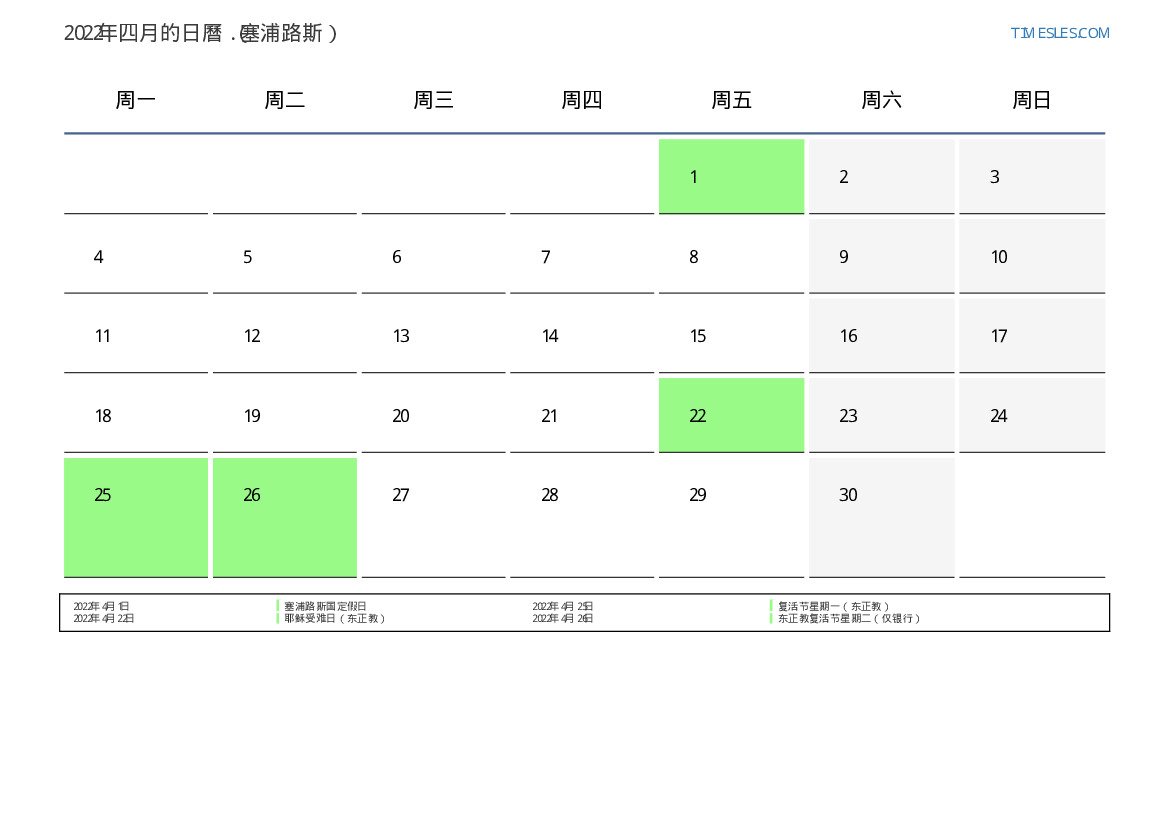
Task: Click the green holiday cell for April 1
Action: [731, 177]
